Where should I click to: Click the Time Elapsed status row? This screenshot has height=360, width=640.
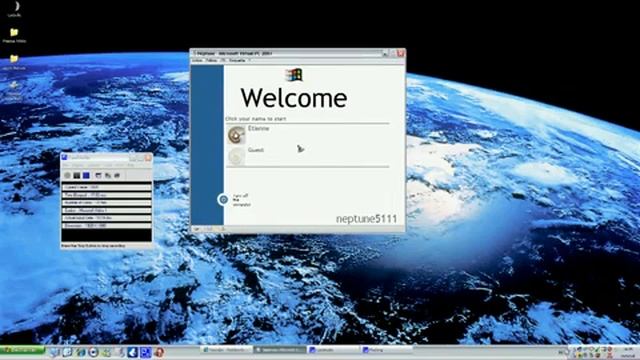(x=107, y=195)
